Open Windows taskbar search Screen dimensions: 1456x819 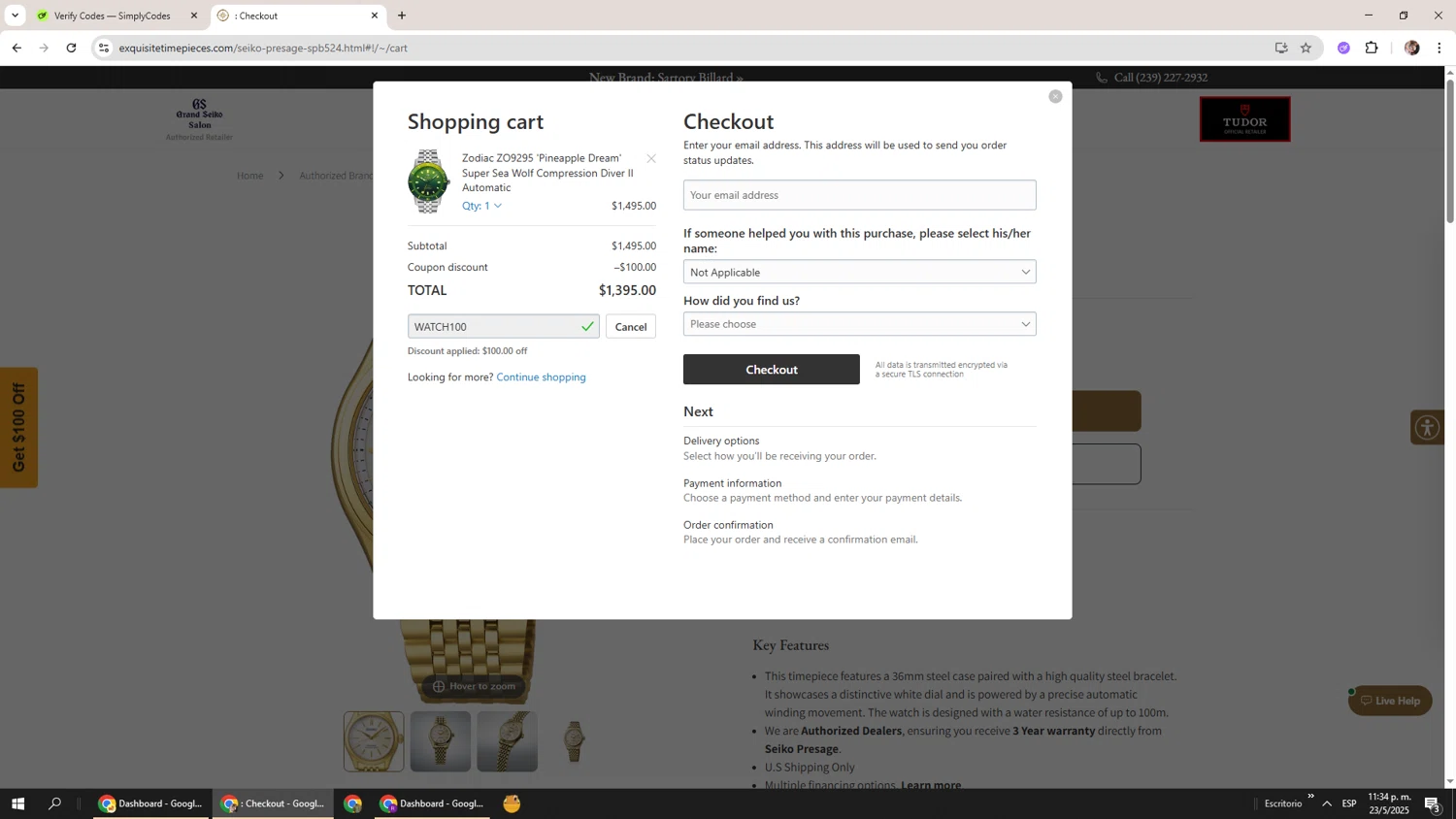point(54,803)
